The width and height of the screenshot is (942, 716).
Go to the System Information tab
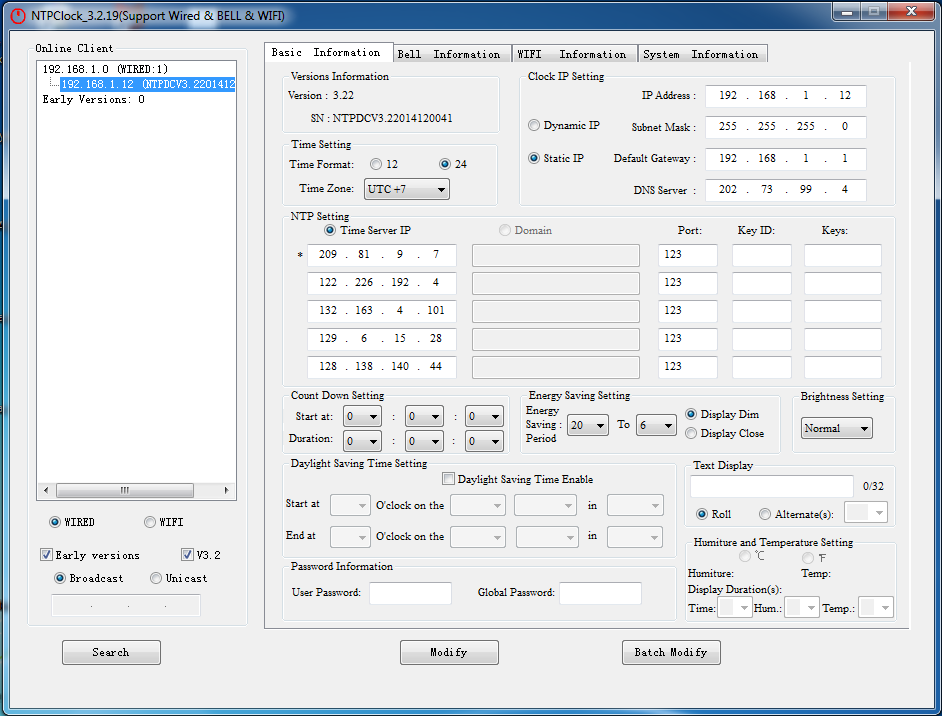pos(700,54)
